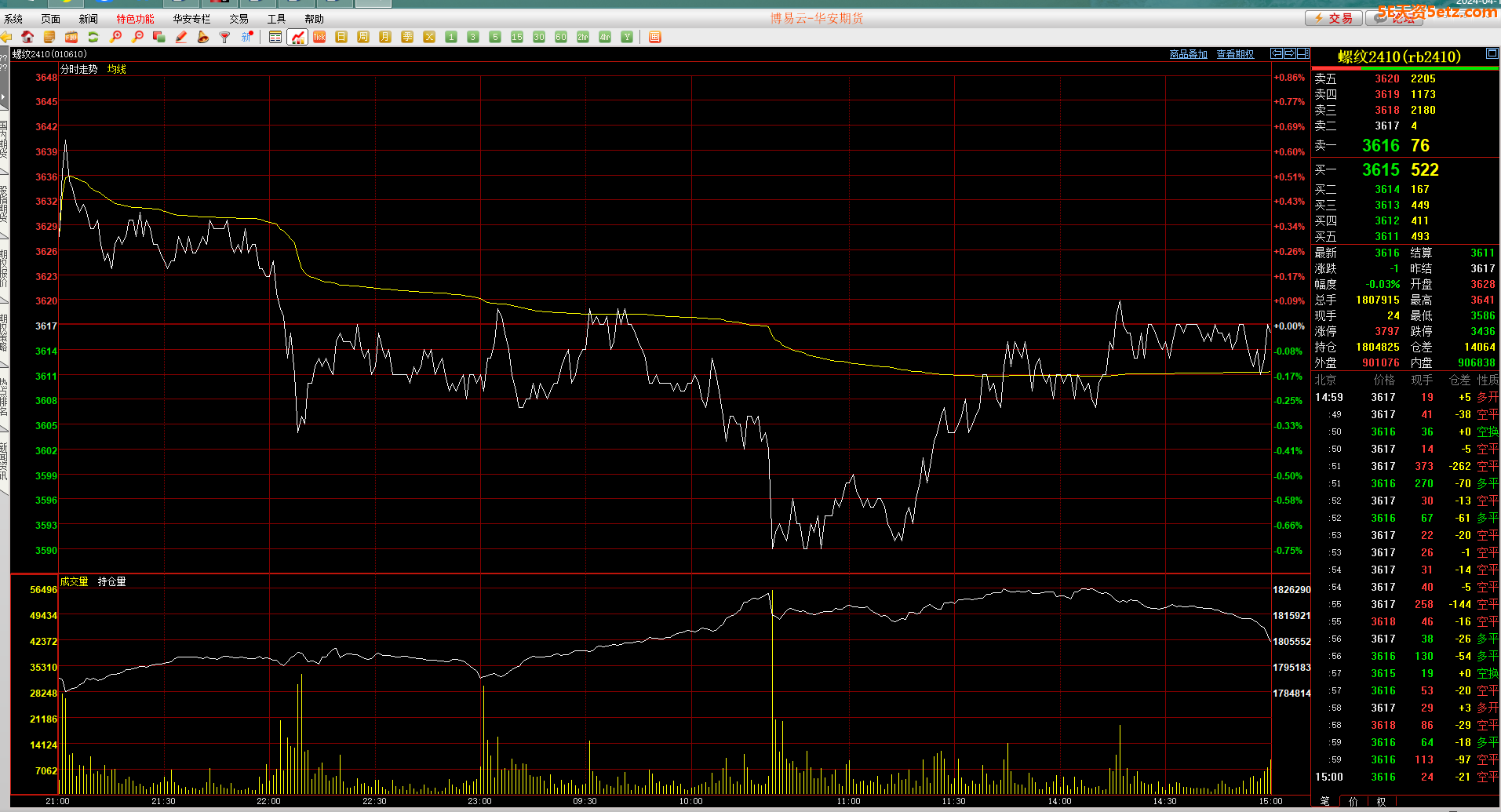
Task: Expand the quote panel via maximize box
Action: [x=1492, y=54]
